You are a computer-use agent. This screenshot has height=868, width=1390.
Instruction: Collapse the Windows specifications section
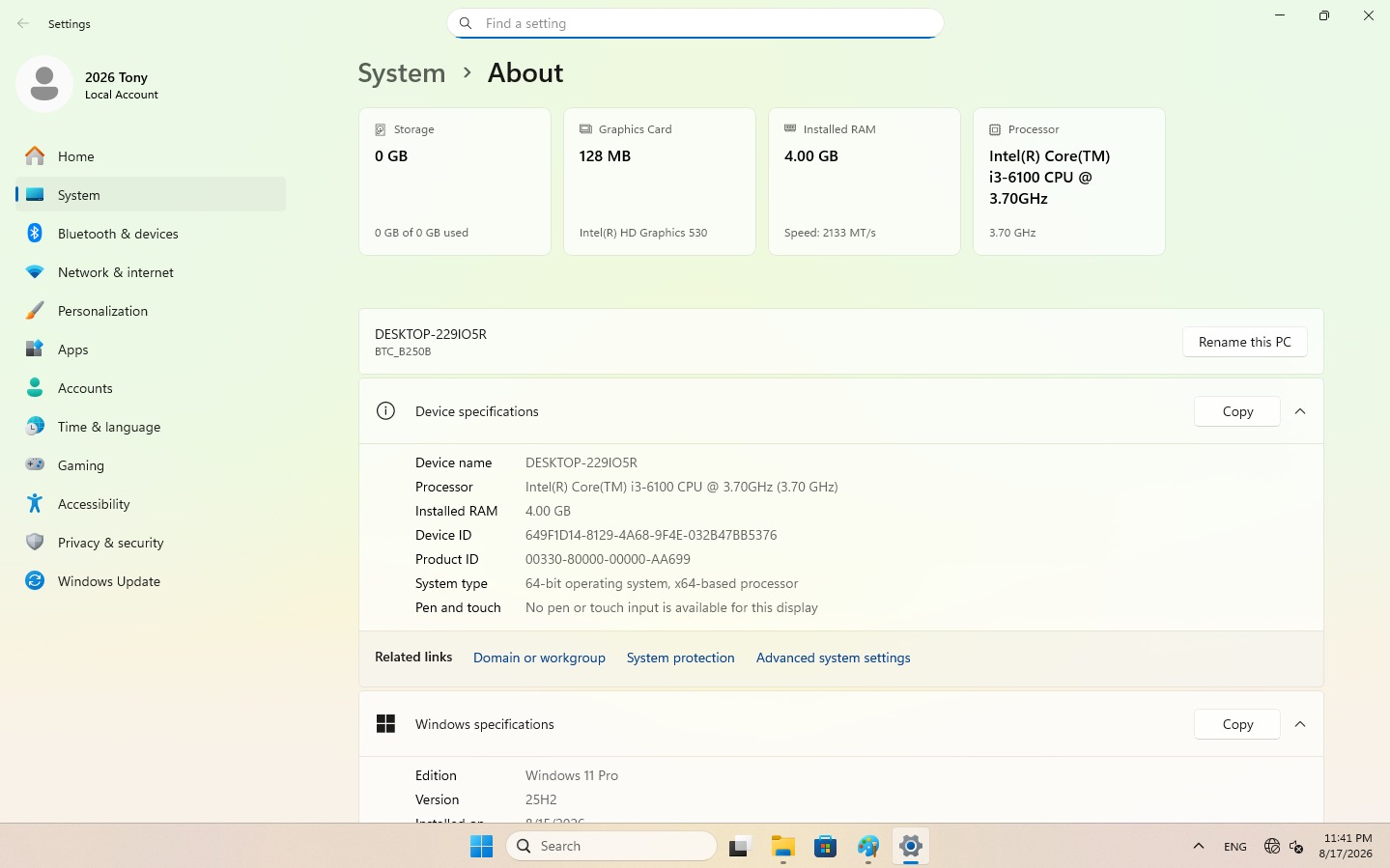coord(1300,724)
